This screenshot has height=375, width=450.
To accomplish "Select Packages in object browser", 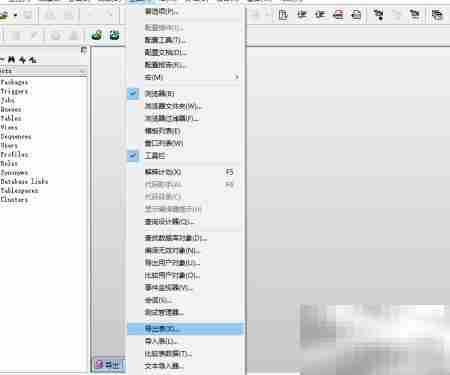I will (x=14, y=82).
